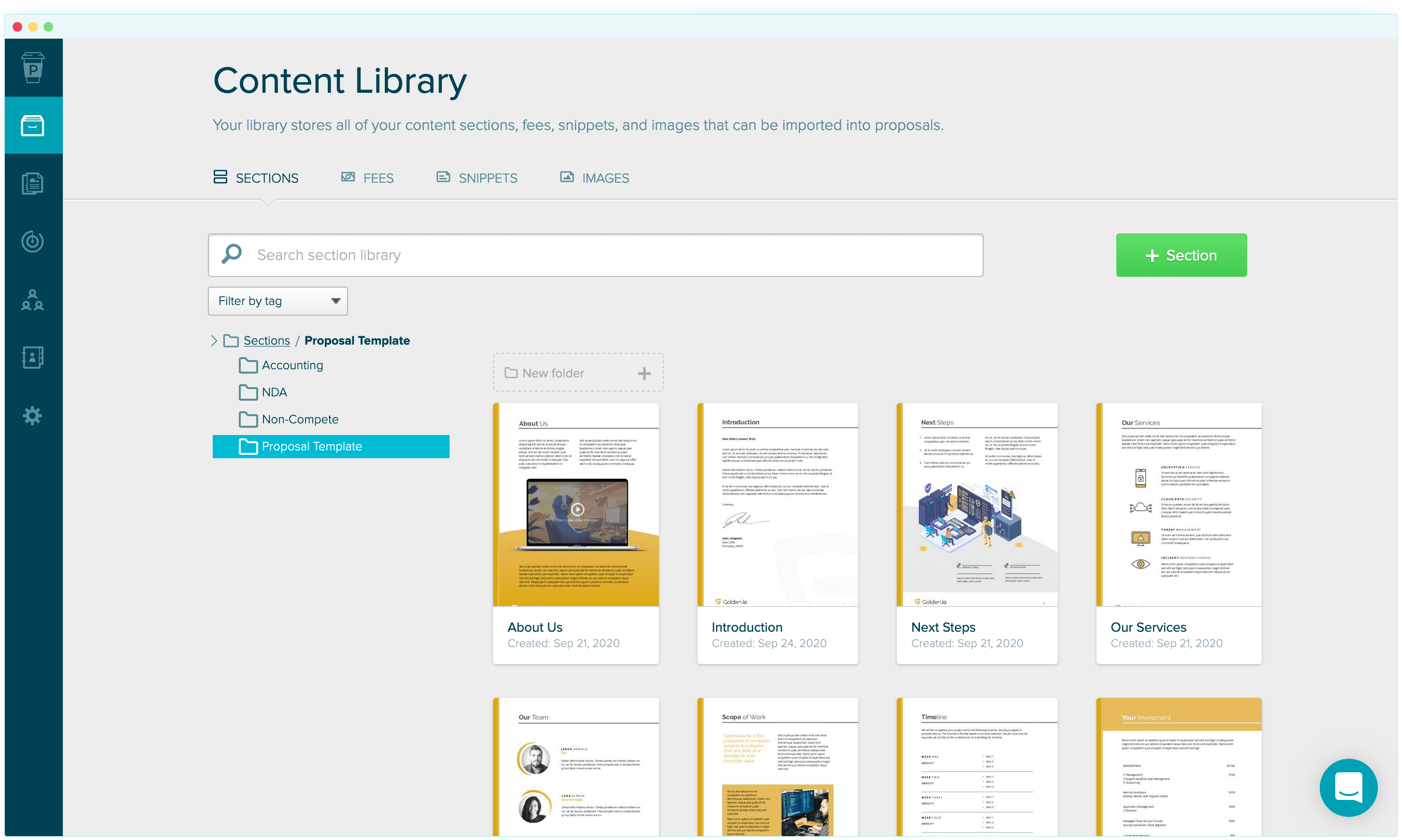1402x840 pixels.
Task: Switch to the SNIPPETS tab
Action: click(477, 178)
